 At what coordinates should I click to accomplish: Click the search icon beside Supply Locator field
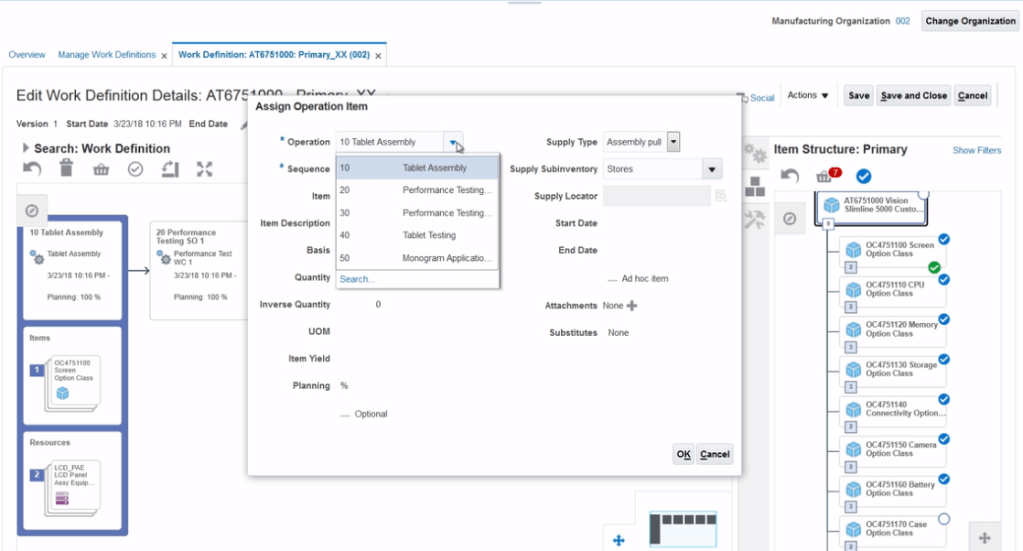point(720,197)
